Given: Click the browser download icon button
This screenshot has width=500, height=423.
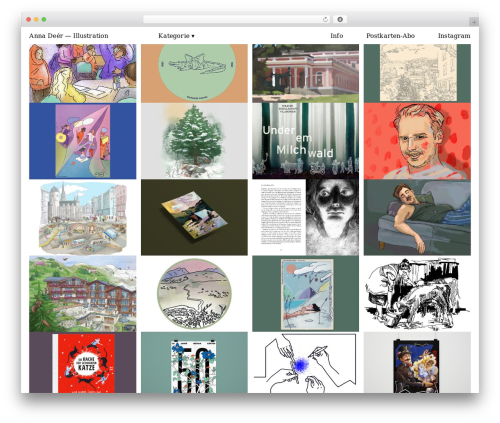Looking at the screenshot, I should click(340, 19).
